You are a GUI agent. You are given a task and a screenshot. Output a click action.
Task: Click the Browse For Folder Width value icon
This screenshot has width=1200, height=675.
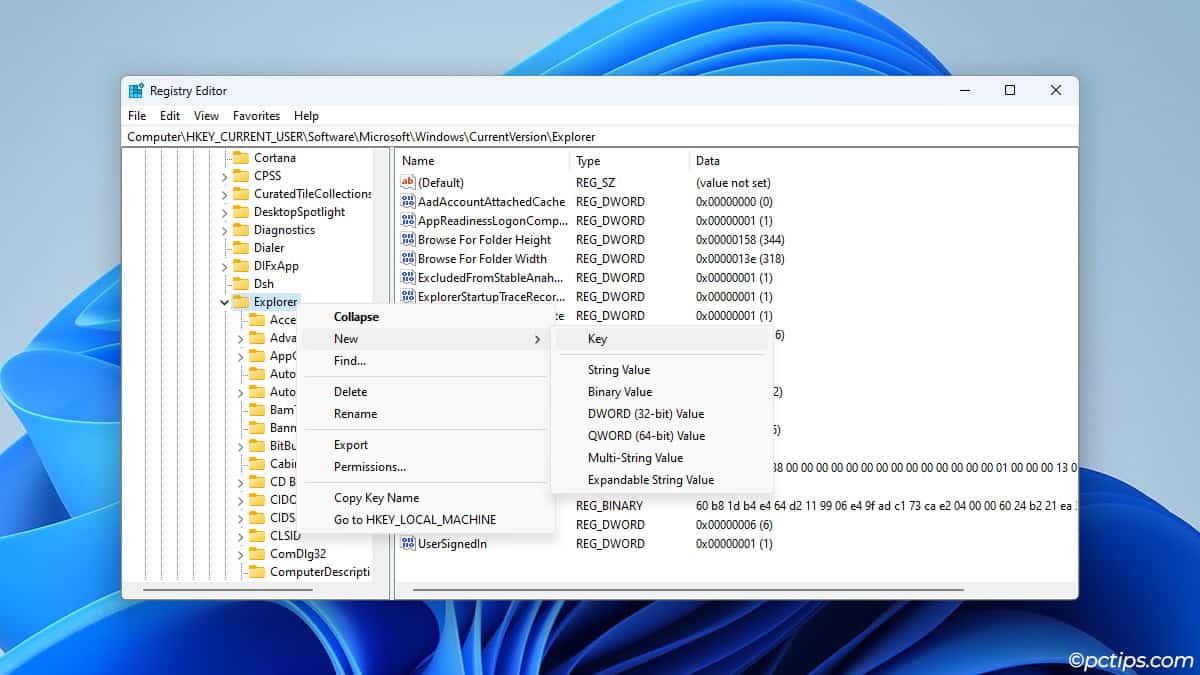coord(407,258)
